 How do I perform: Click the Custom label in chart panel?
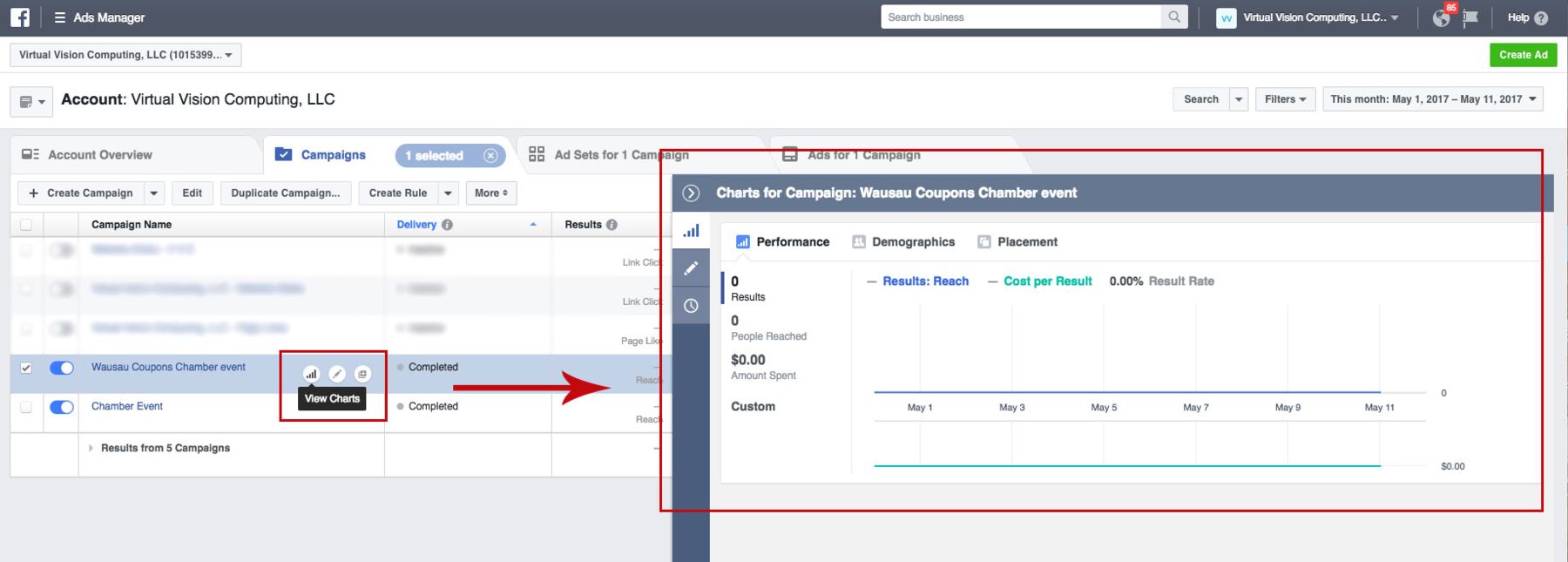point(753,407)
